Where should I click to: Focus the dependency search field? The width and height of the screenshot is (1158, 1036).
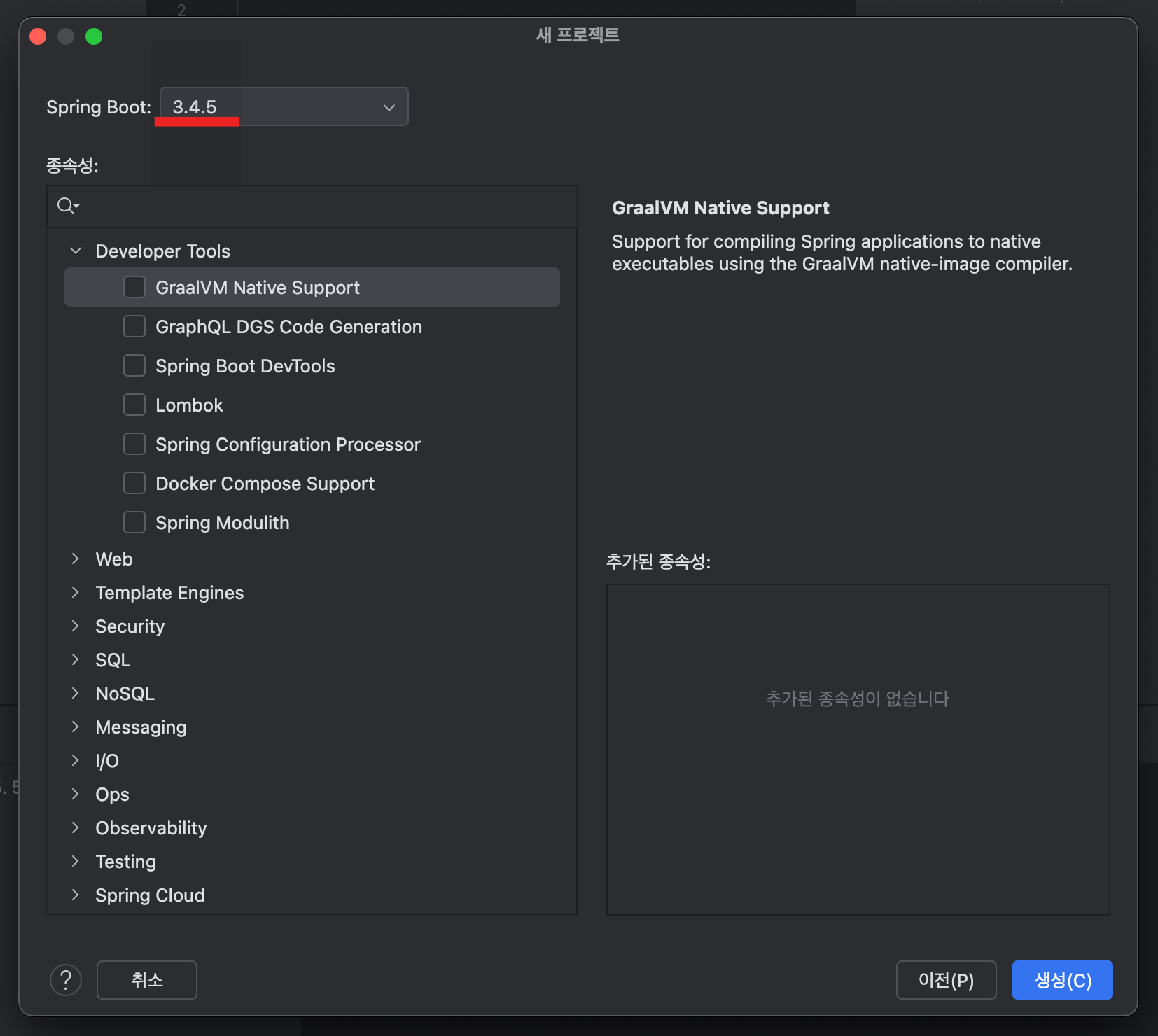click(312, 206)
